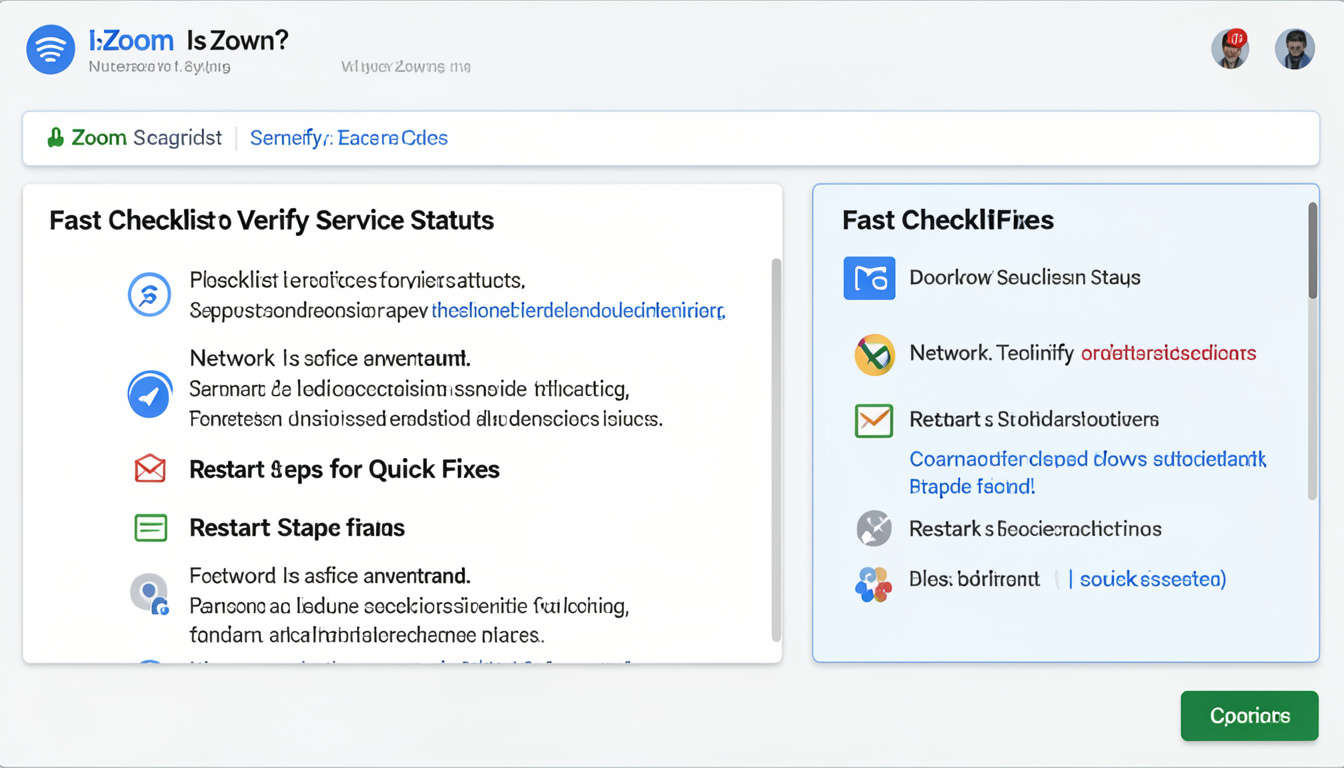
Task: Click the gray globe icon in the right panel
Action: (x=872, y=528)
